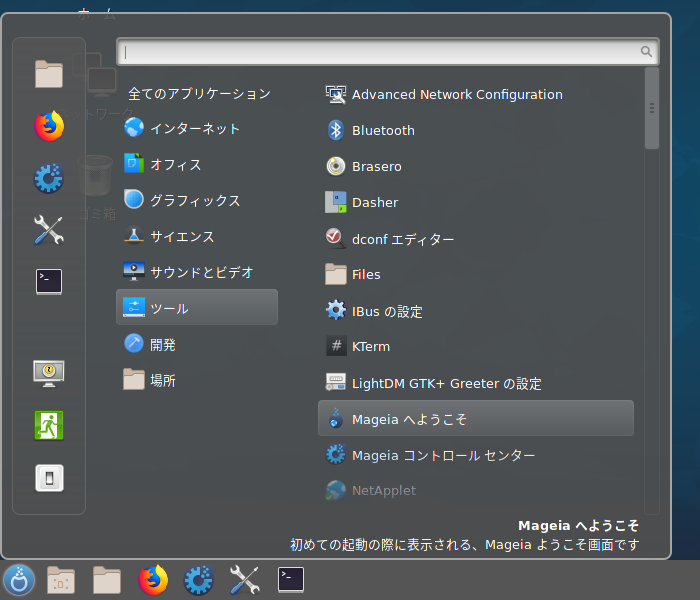700x600 pixels.
Task: Click the shutdown power switch icon
Action: pos(49,478)
